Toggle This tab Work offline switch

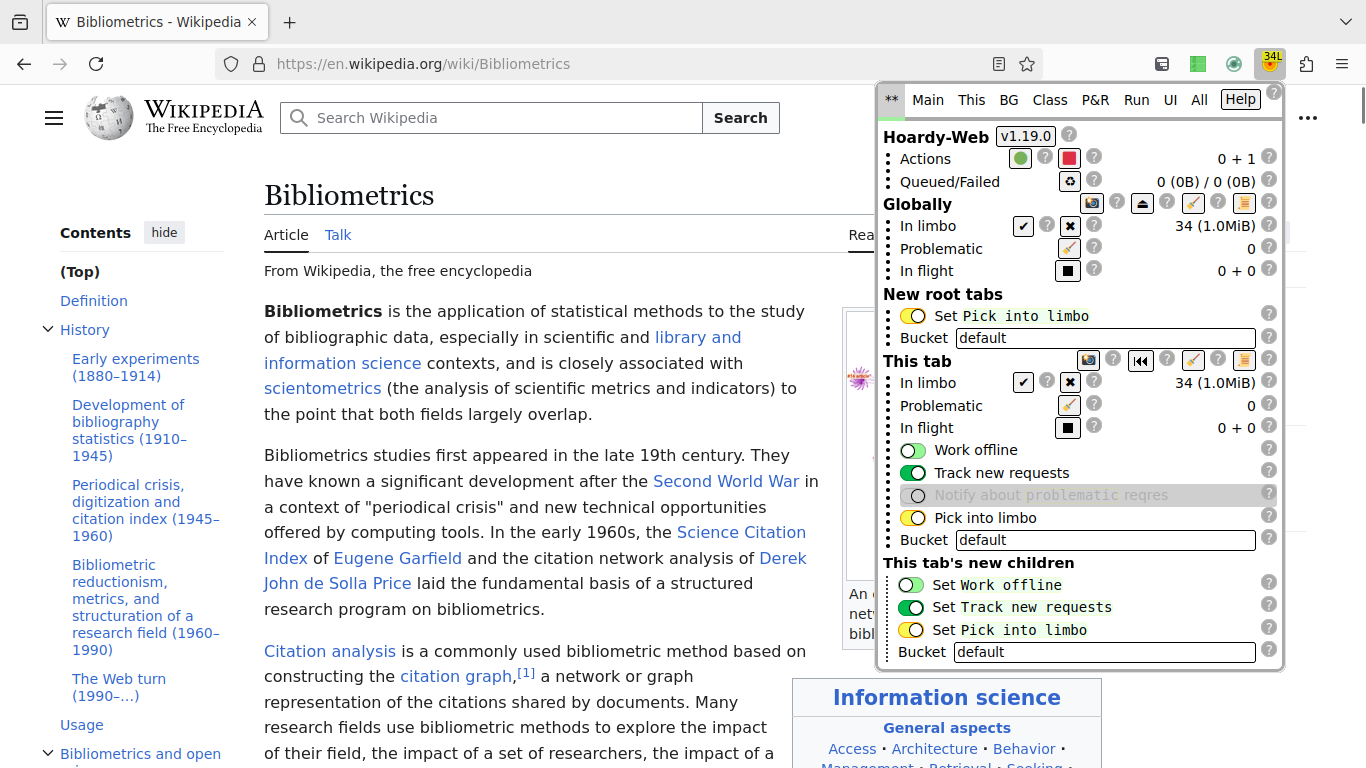(913, 451)
